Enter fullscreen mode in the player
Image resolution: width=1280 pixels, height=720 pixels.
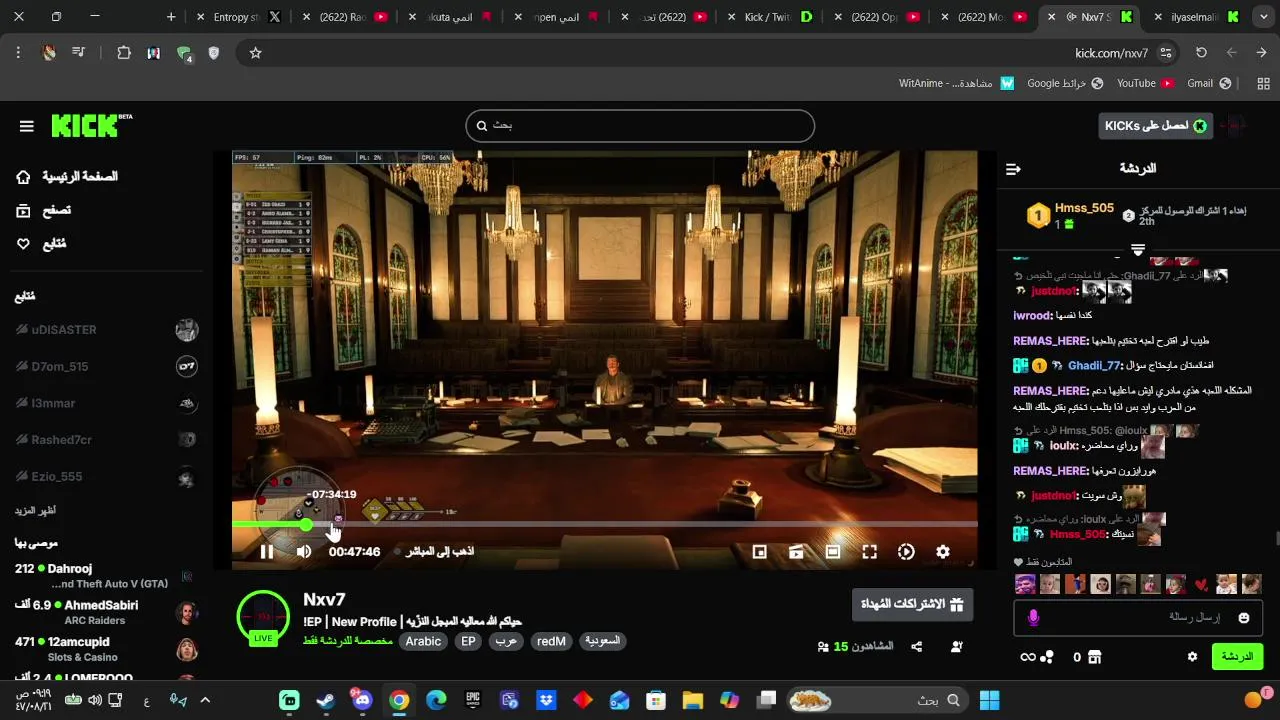pyautogui.click(x=869, y=552)
